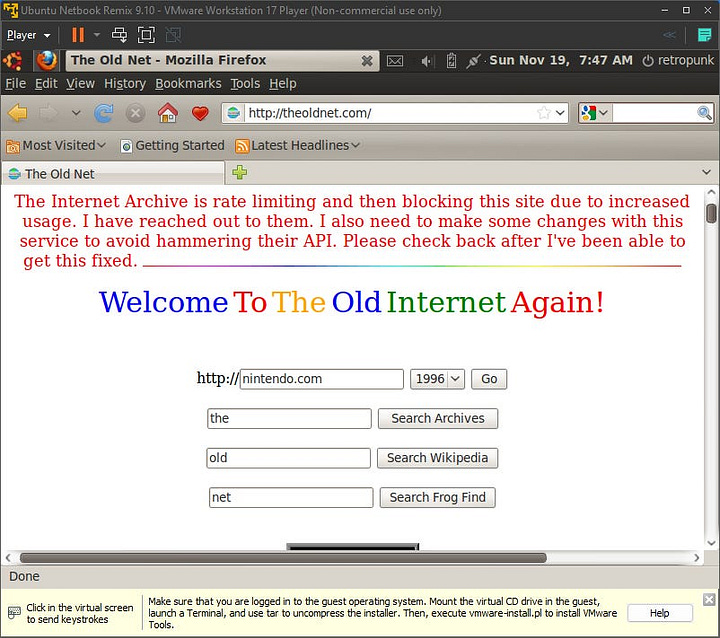Open the Firefox Help menu
This screenshot has width=720, height=638.
point(282,84)
